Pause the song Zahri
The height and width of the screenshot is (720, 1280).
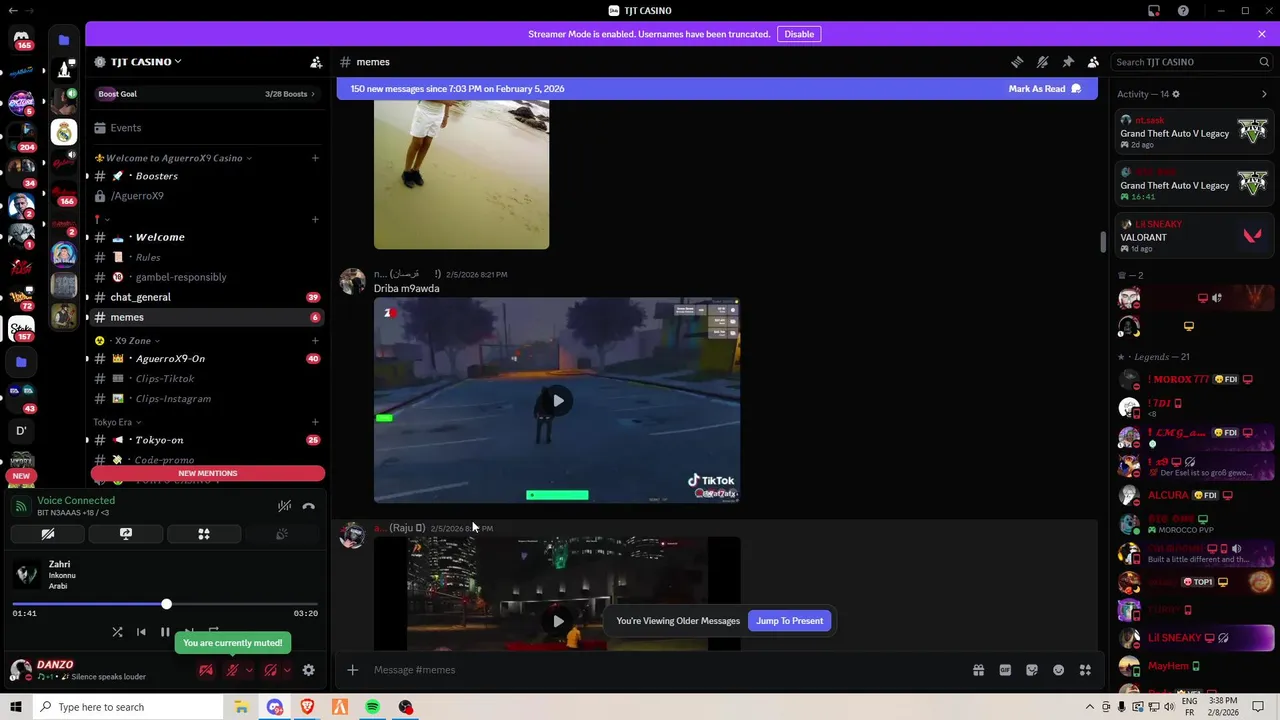(165, 632)
